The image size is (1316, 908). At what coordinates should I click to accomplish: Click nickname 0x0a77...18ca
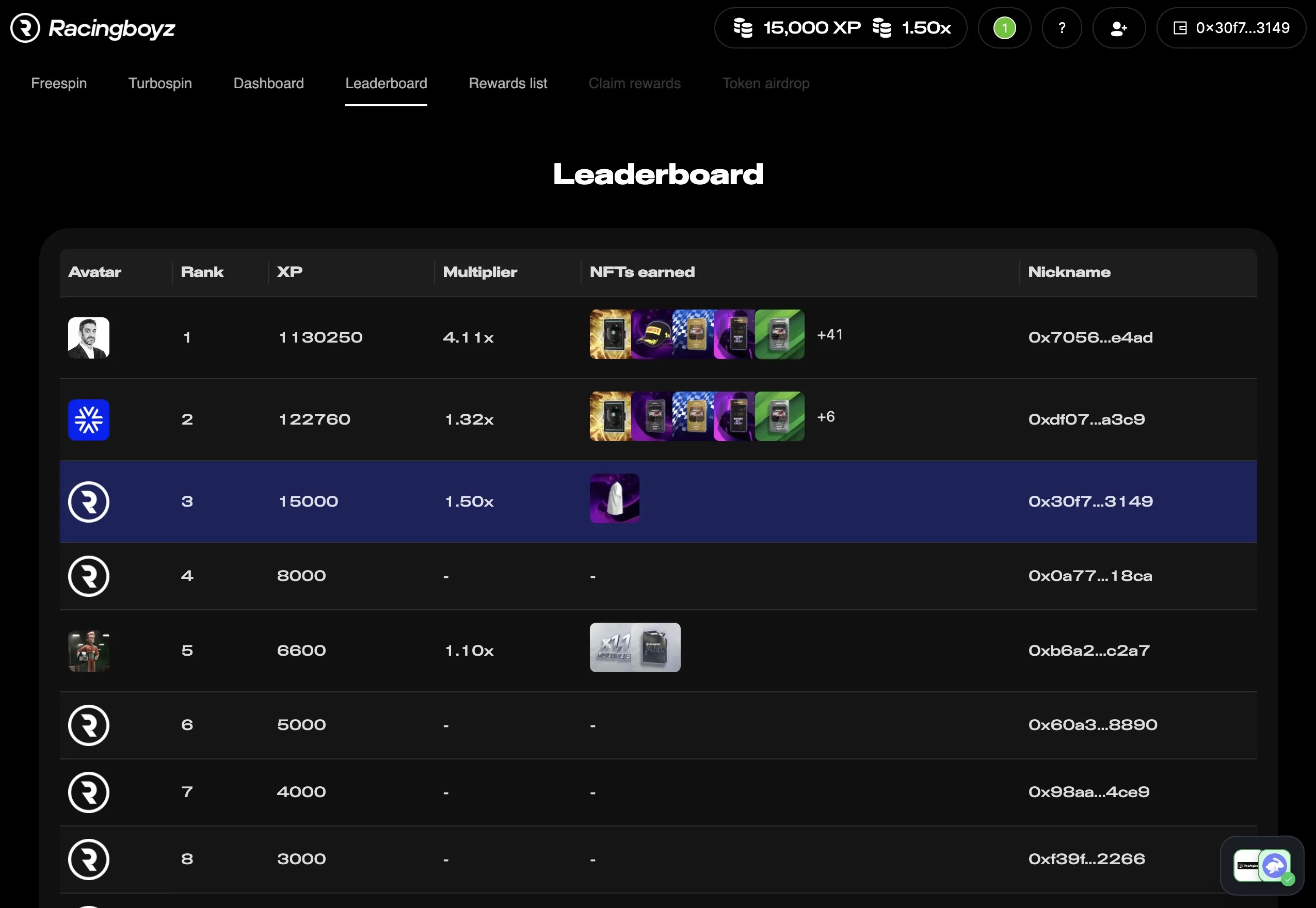click(1090, 576)
